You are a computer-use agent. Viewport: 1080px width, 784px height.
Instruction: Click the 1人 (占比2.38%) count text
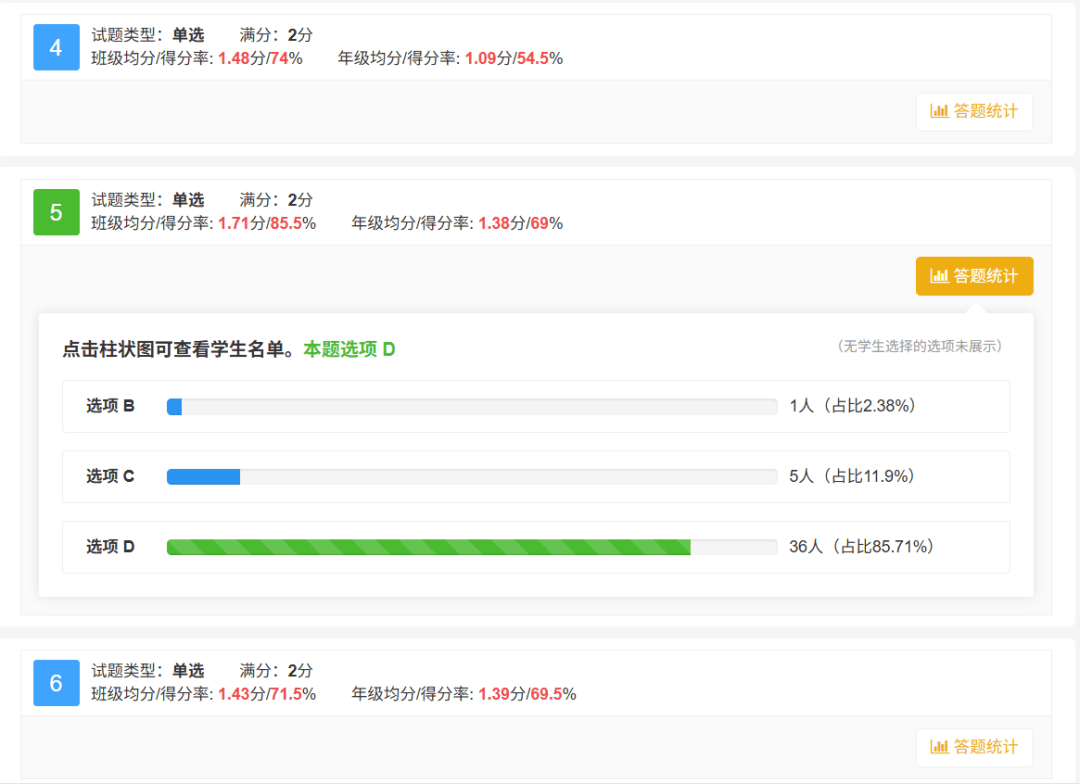click(x=852, y=406)
